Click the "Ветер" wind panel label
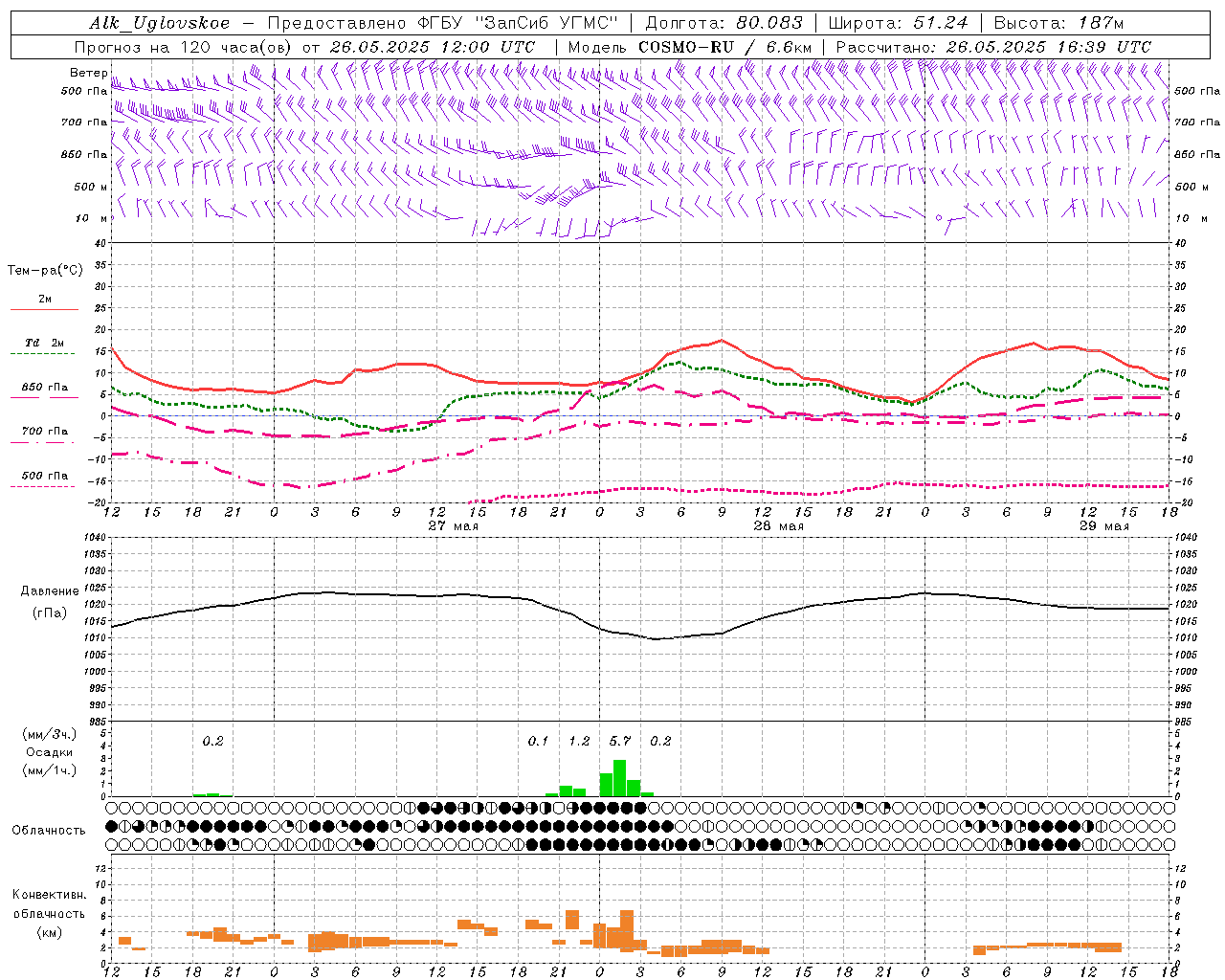Image resolution: width=1225 pixels, height=980 pixels. 89,73
